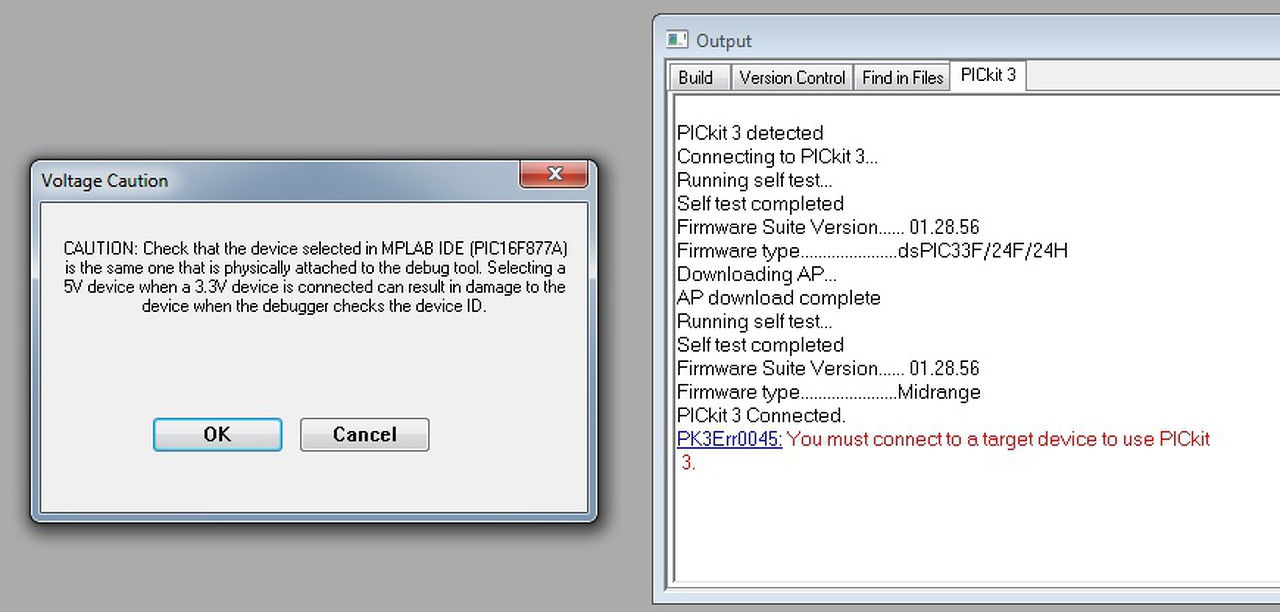1280x612 pixels.
Task: Click OK in the Voltage Caution dialog
Action: (x=217, y=435)
